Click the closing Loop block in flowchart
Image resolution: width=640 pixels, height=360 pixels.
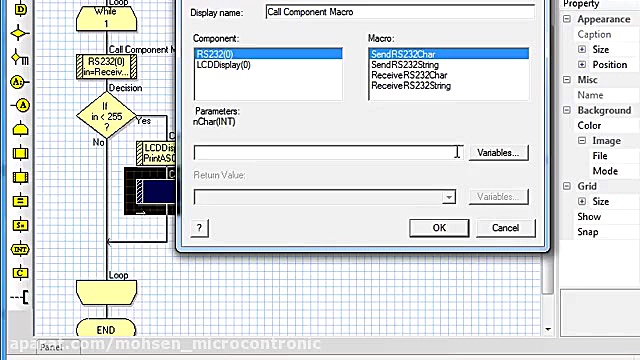click(107, 292)
